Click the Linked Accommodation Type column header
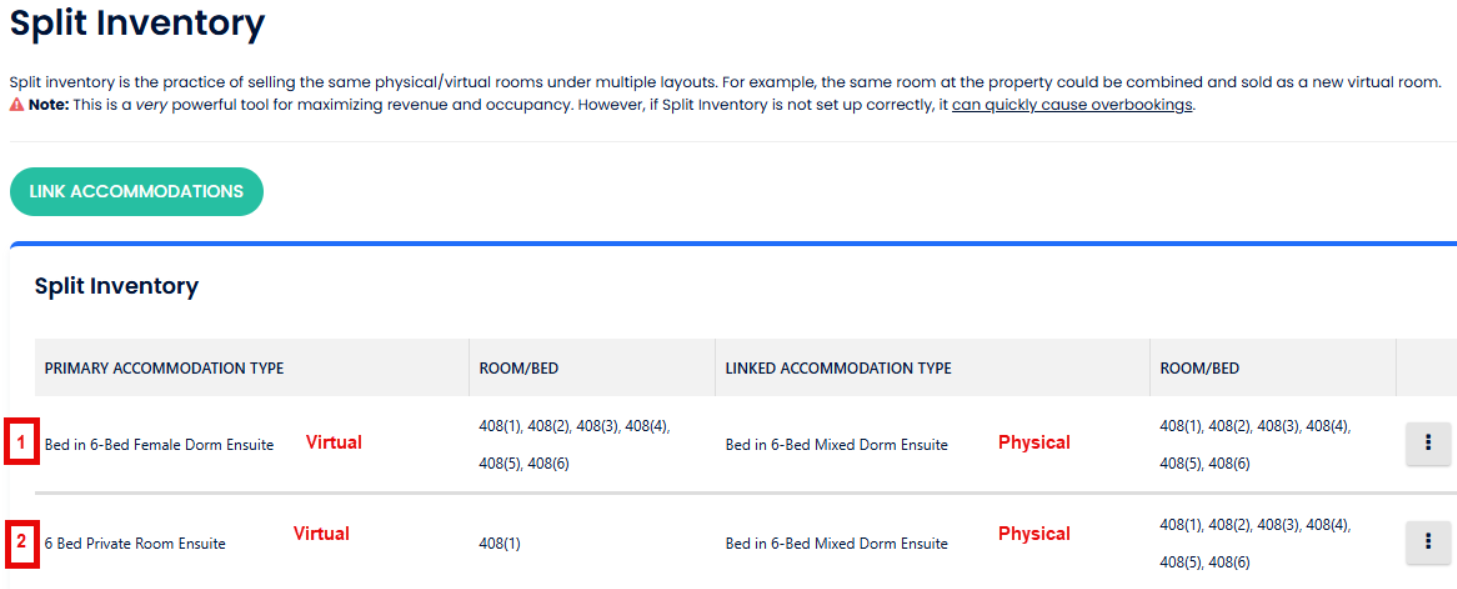1457x589 pixels. (x=838, y=368)
